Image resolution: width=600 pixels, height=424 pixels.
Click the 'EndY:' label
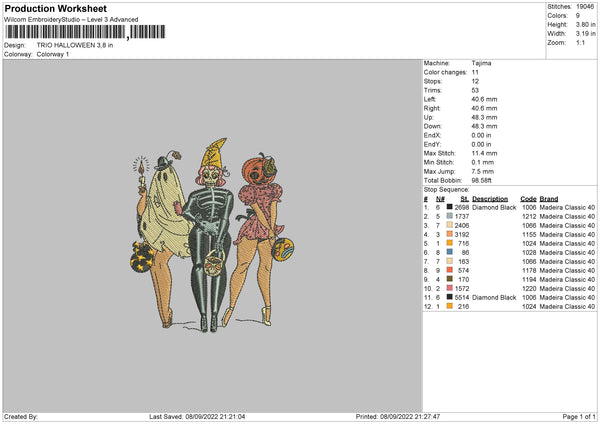coord(432,144)
